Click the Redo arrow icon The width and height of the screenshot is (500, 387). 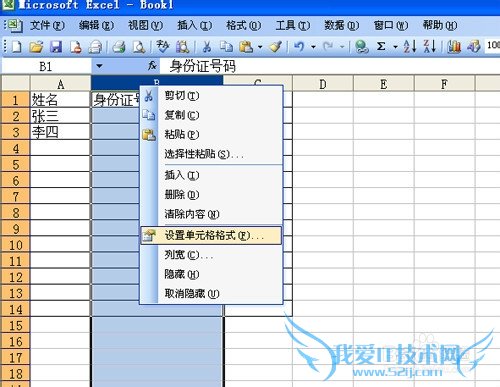click(x=328, y=47)
